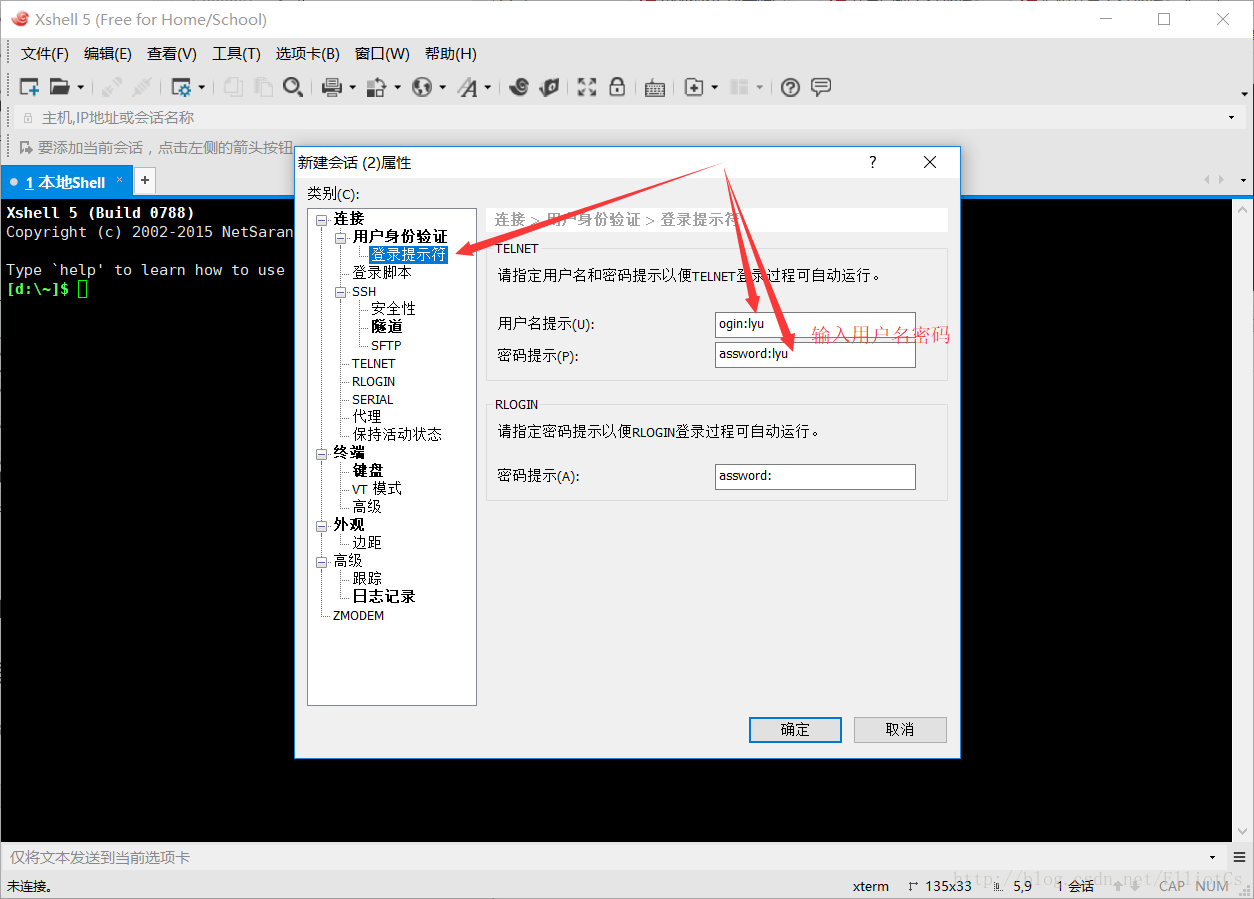Open the 工具(T) menu
This screenshot has width=1254, height=899.
point(236,54)
